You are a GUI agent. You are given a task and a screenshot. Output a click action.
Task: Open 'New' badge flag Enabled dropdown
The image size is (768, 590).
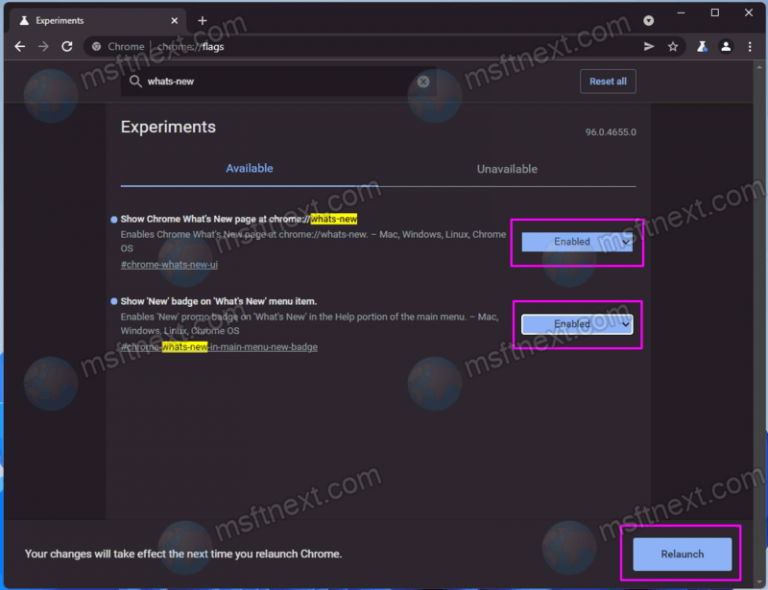click(576, 324)
